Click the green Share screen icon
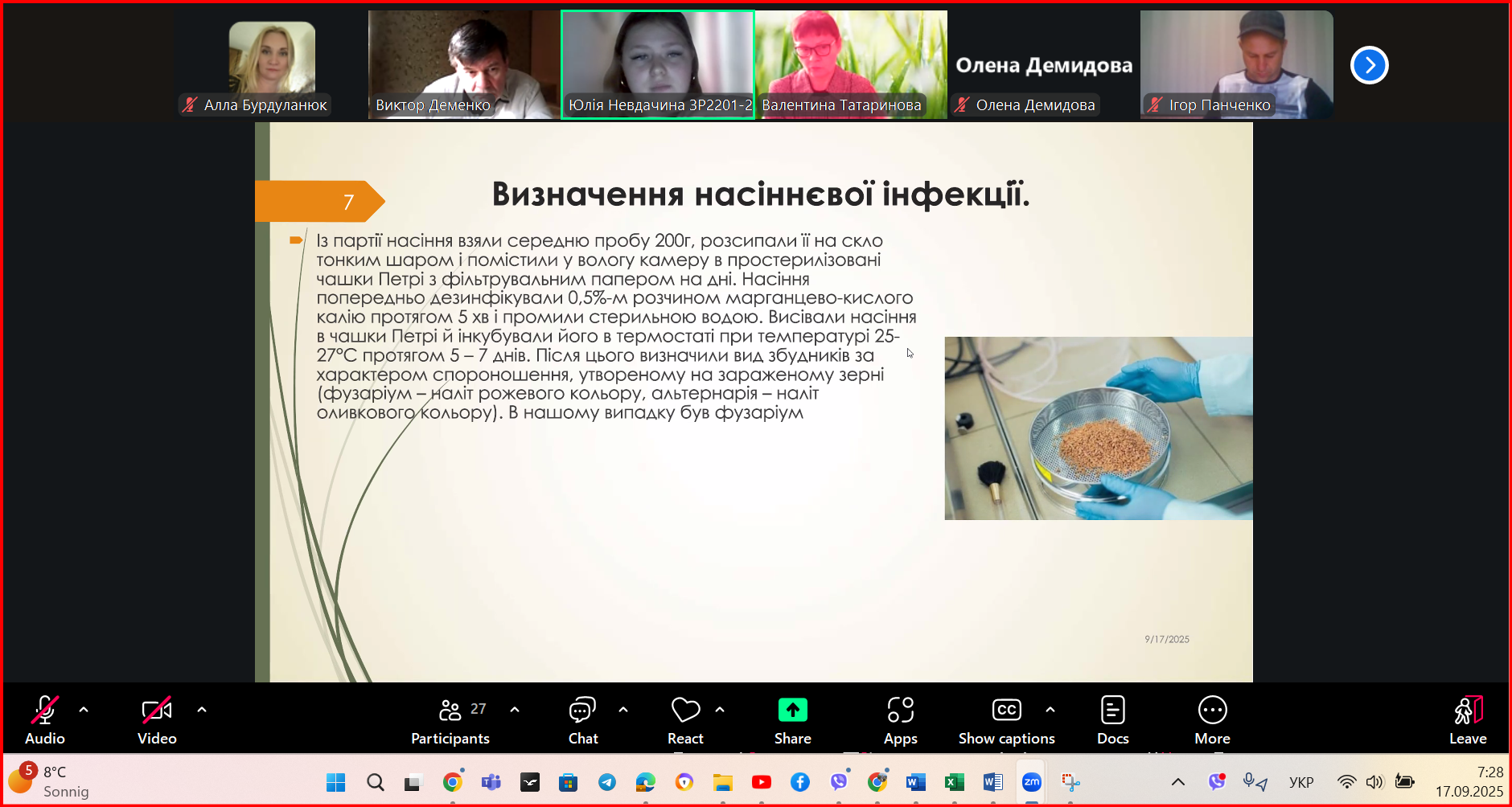1512x807 pixels. click(792, 711)
